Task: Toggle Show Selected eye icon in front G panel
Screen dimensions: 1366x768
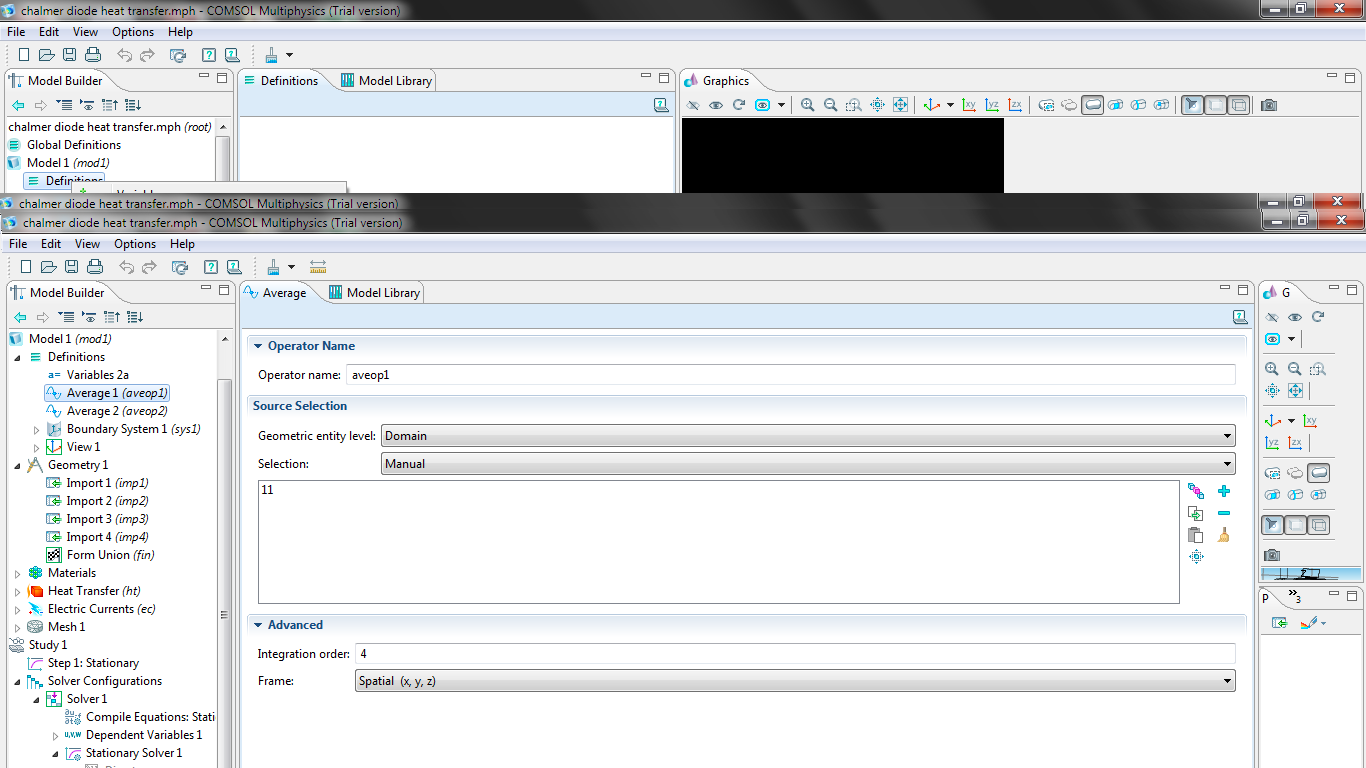Action: [1295, 317]
